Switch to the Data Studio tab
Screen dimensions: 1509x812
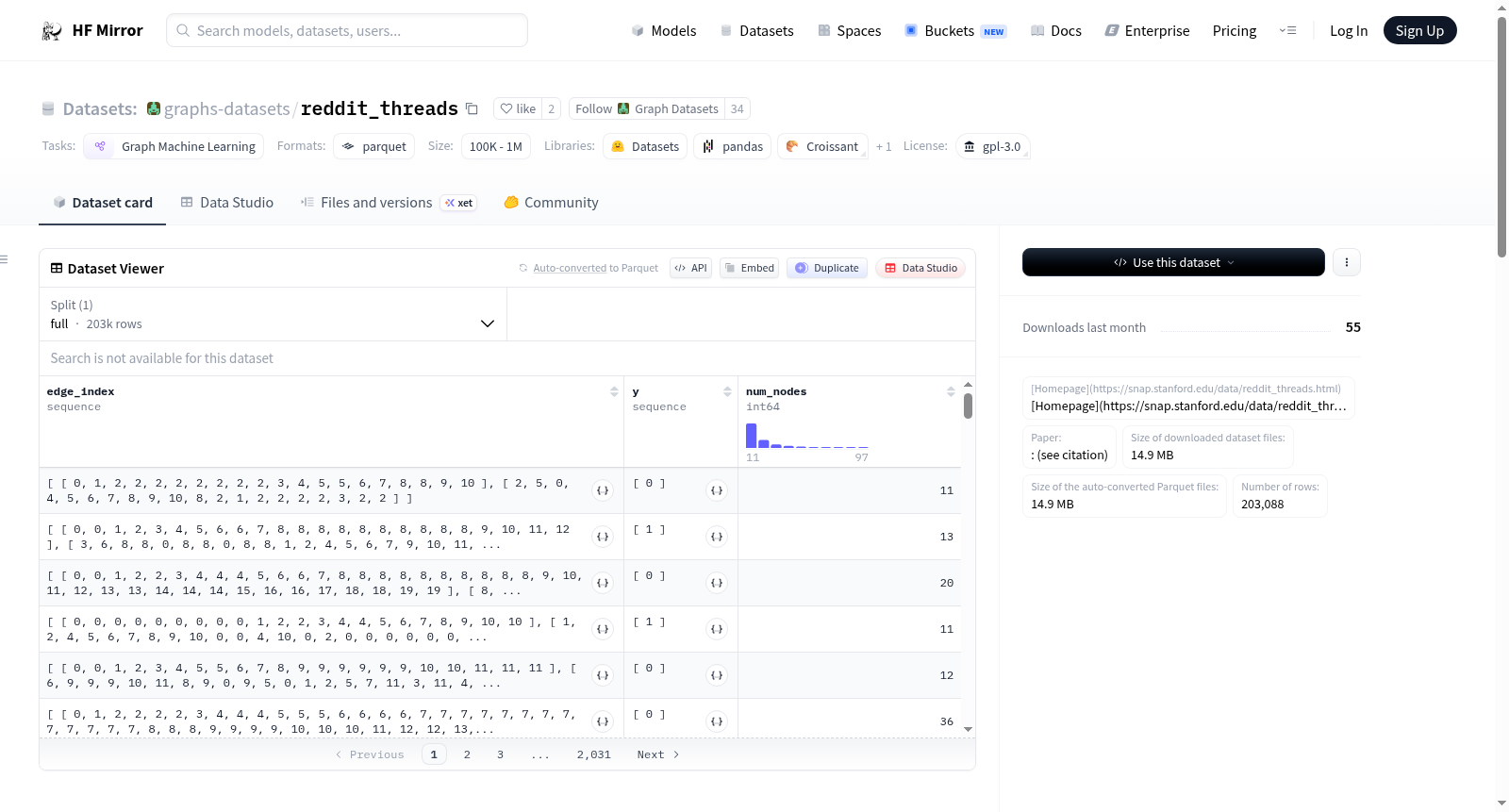coord(227,203)
